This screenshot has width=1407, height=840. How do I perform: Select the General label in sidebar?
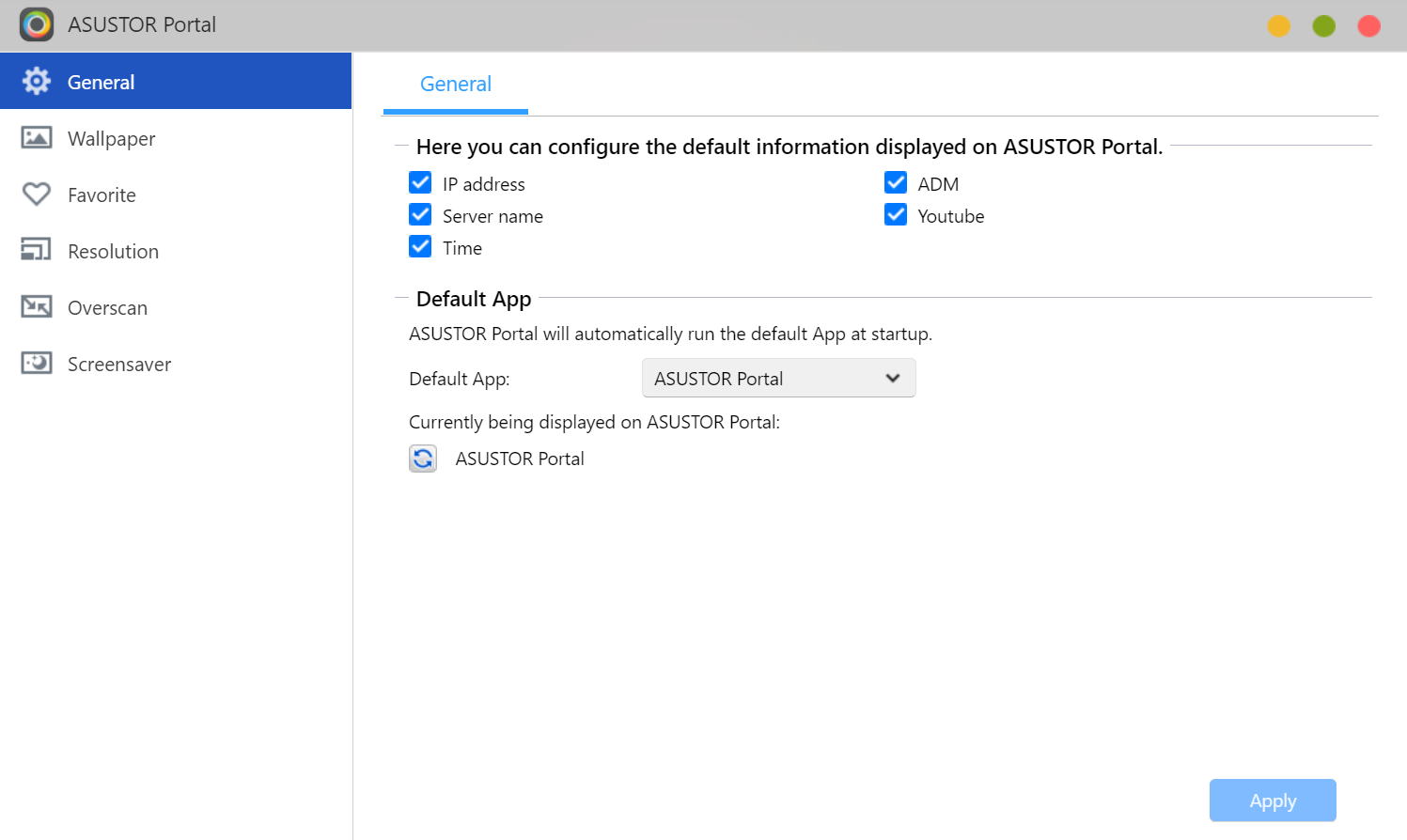click(x=101, y=83)
